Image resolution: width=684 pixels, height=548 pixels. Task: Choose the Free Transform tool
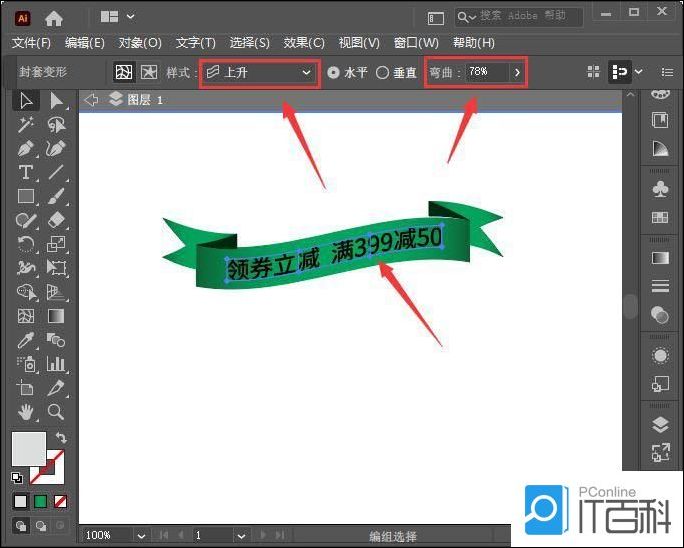(56, 267)
